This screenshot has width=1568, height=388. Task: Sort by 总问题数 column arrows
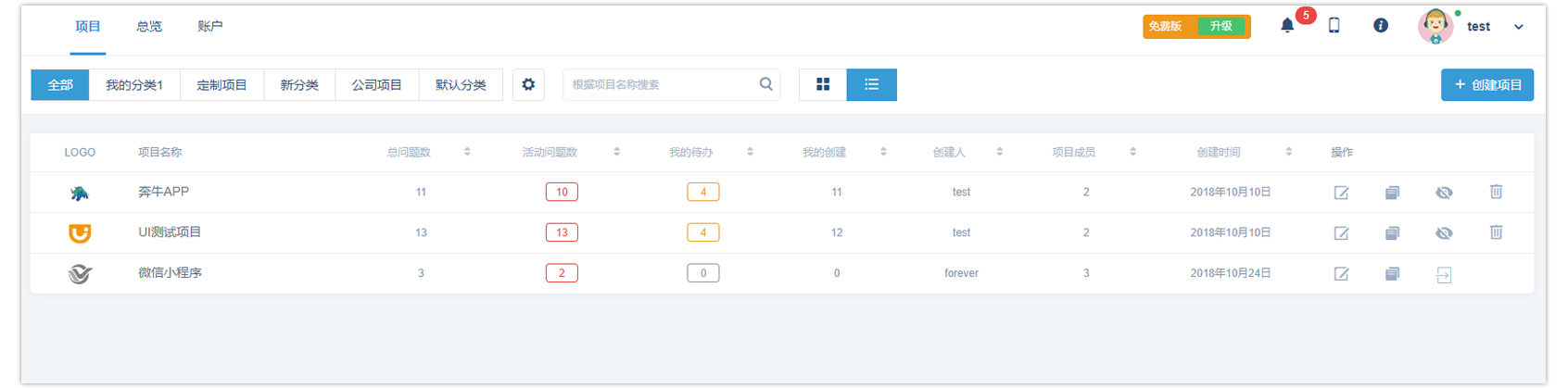coord(467,152)
